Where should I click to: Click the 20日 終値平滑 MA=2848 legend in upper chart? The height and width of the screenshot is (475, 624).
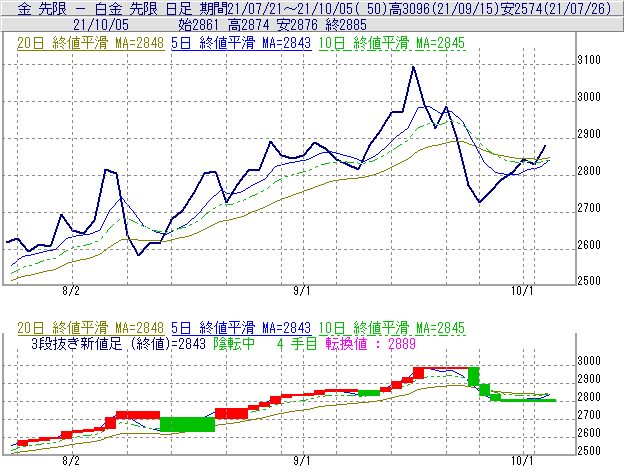[x=90, y=43]
